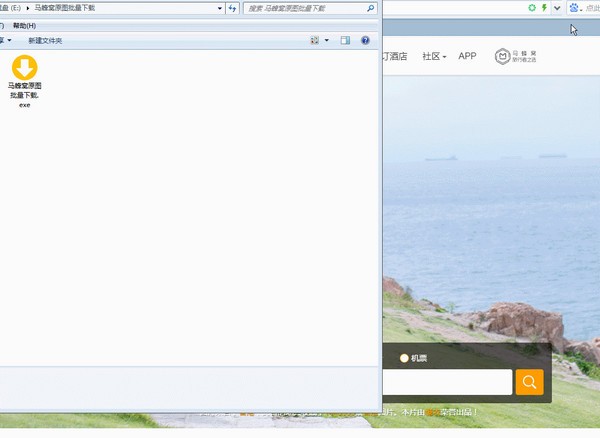
Task: Open Explorer help question mark icon
Action: (365, 41)
